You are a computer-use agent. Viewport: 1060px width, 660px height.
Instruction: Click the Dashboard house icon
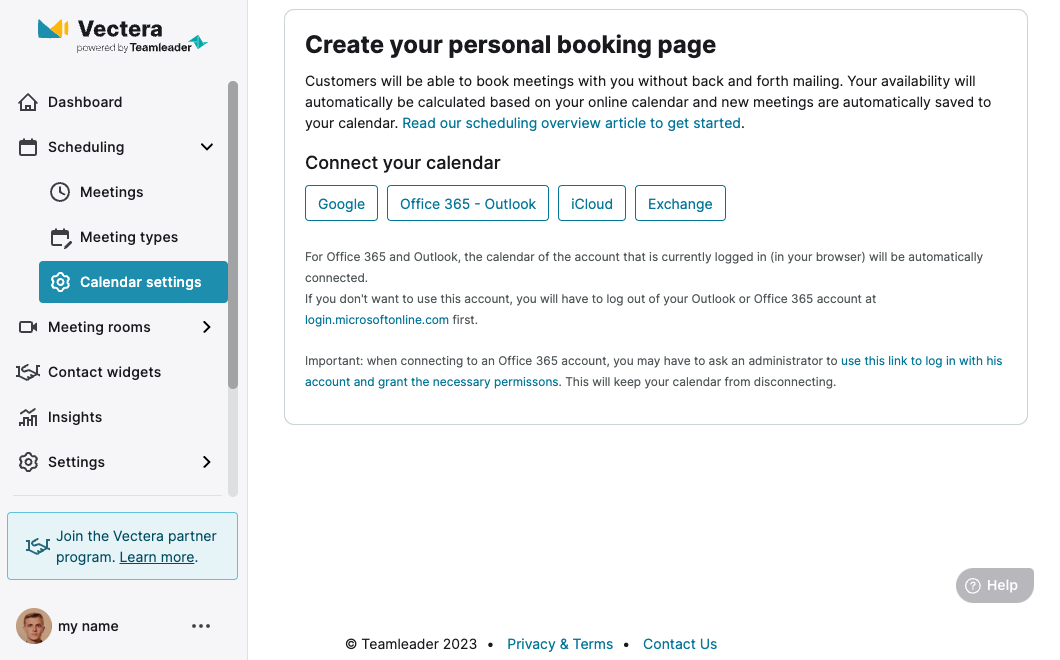(28, 102)
